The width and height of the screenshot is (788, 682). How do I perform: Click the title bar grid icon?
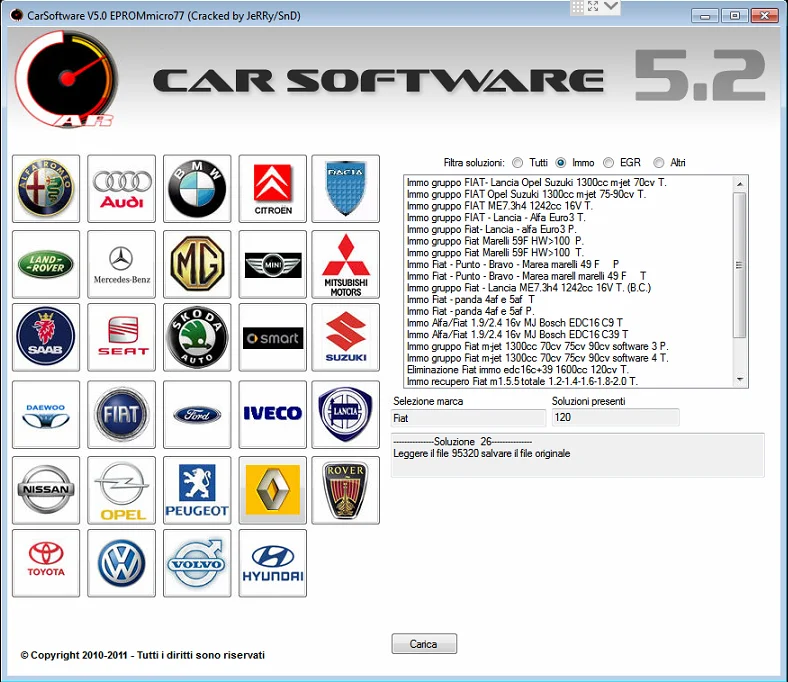click(x=578, y=7)
